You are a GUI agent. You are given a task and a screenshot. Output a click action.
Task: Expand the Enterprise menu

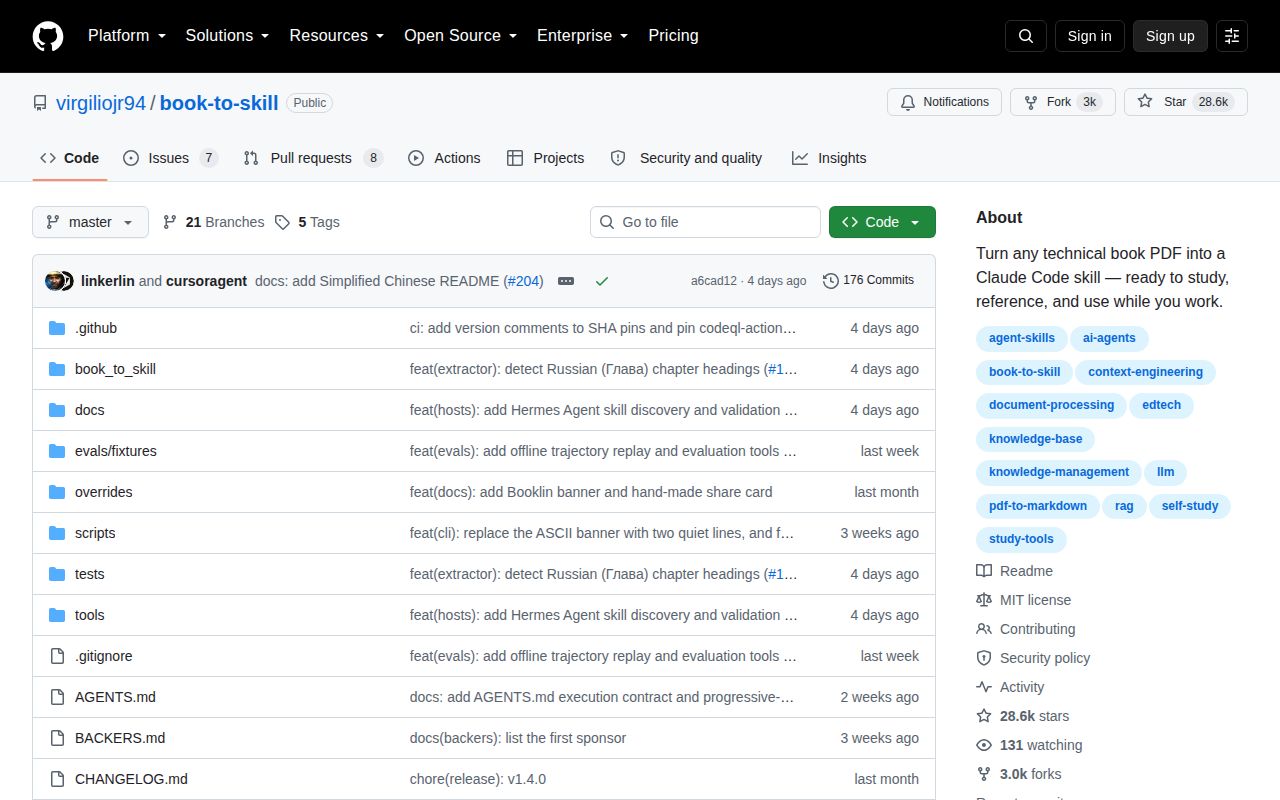[x=582, y=35]
